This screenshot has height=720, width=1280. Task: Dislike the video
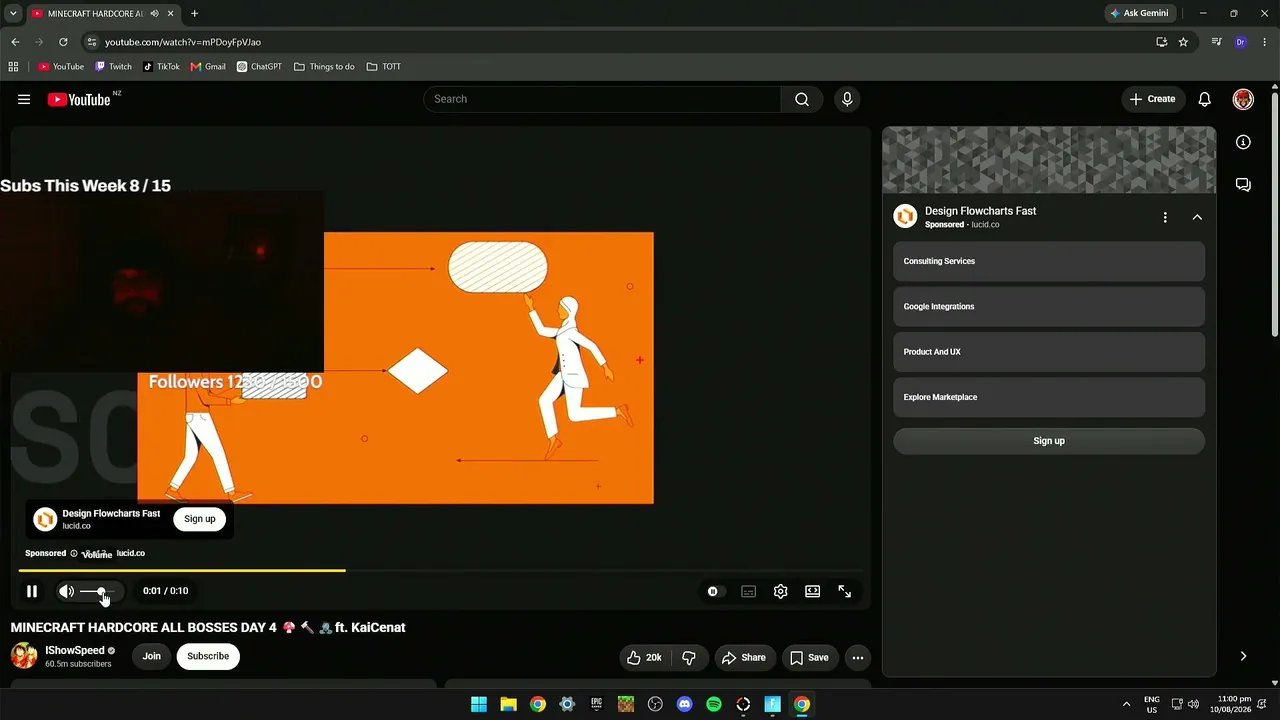(688, 657)
